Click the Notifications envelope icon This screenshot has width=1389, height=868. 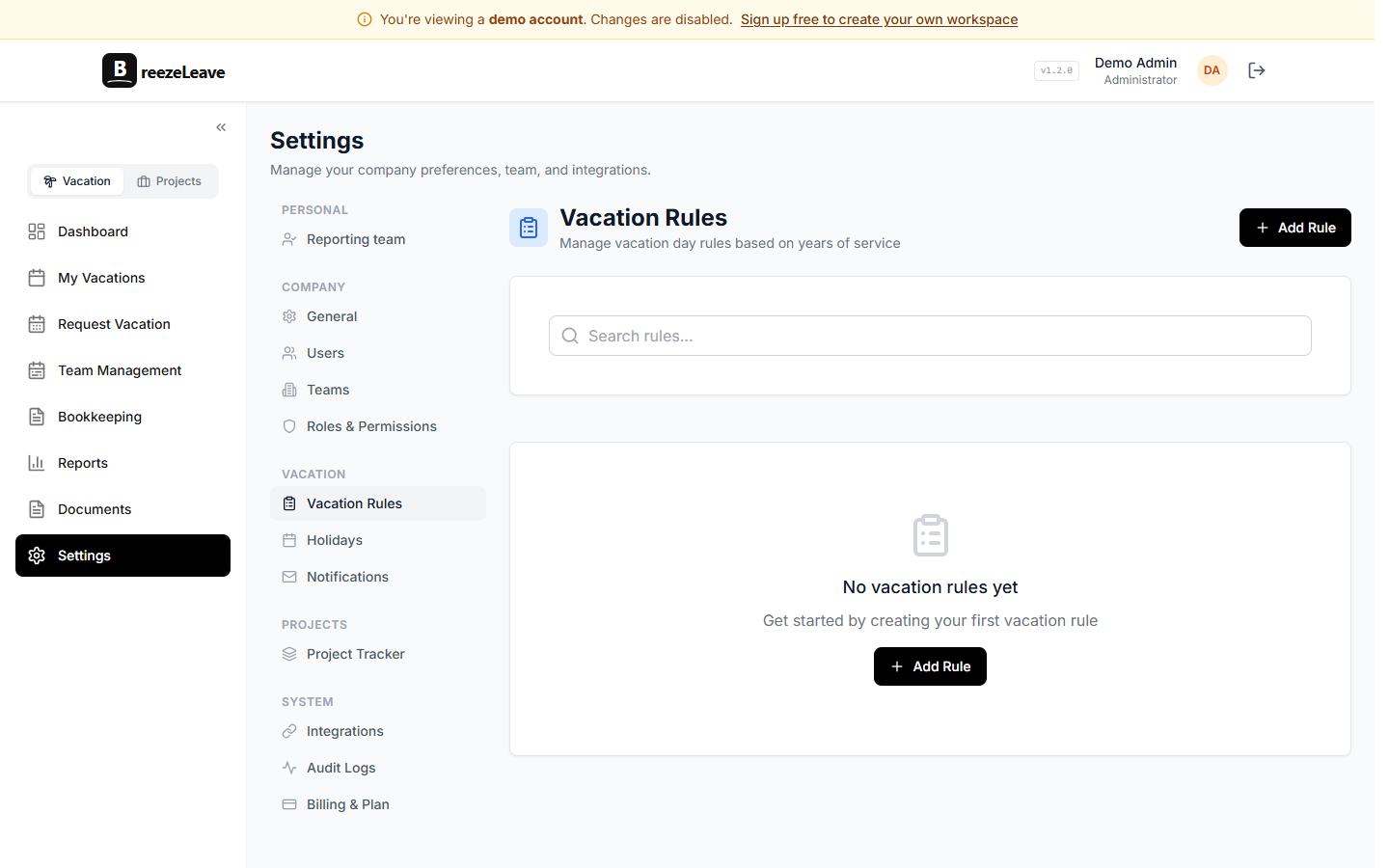click(x=289, y=577)
